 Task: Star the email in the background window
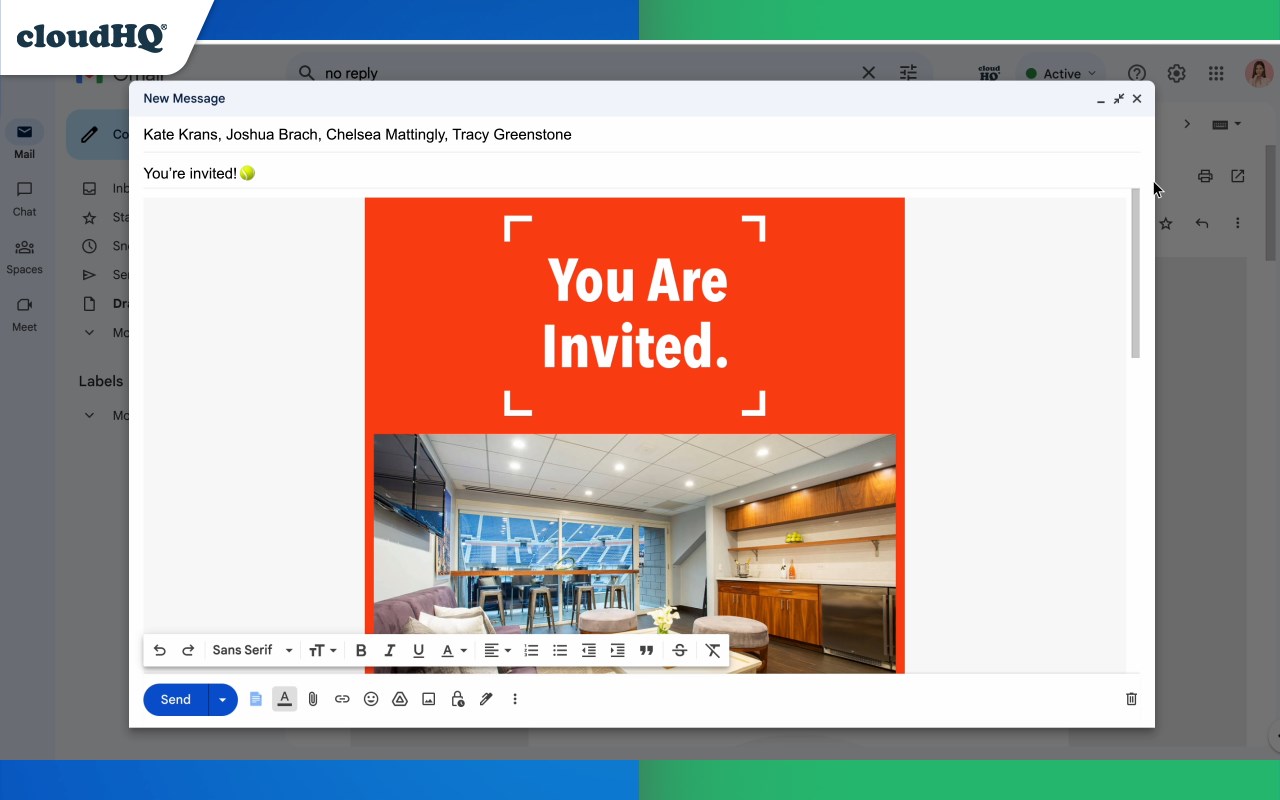coord(1166,224)
